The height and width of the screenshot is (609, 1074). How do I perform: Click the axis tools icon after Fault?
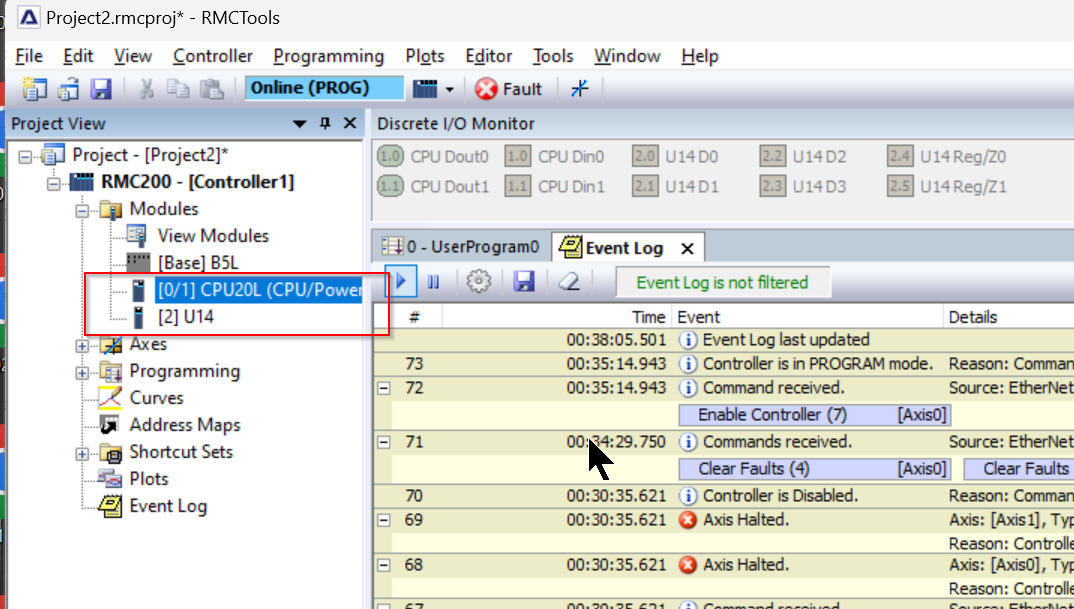(579, 88)
